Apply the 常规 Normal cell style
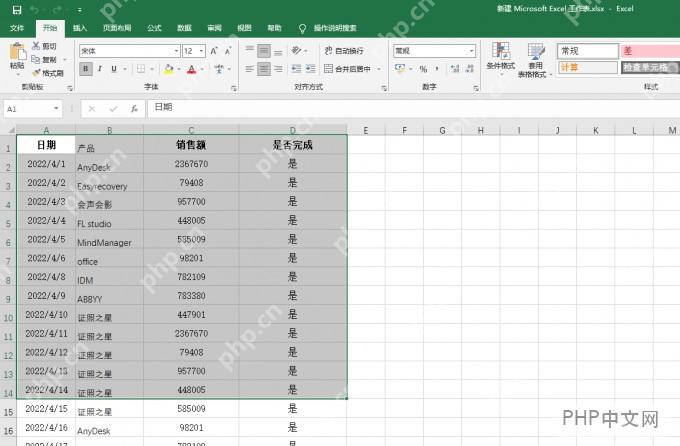Screen dimensions: 680x446 (588, 51)
